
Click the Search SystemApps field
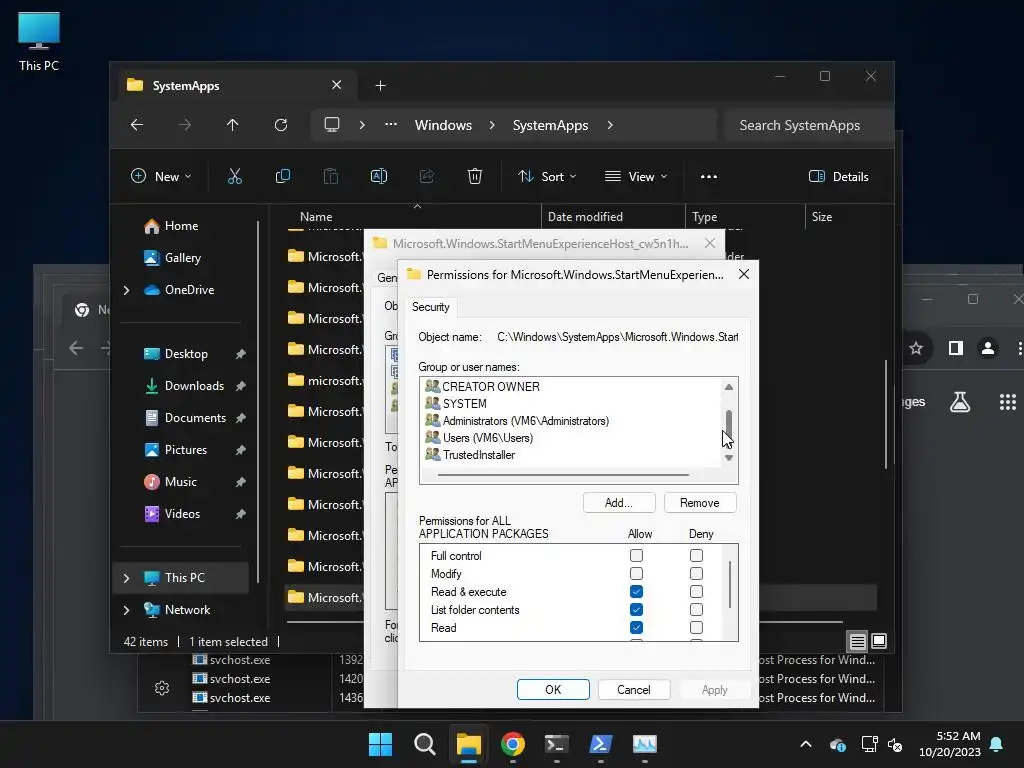810,125
